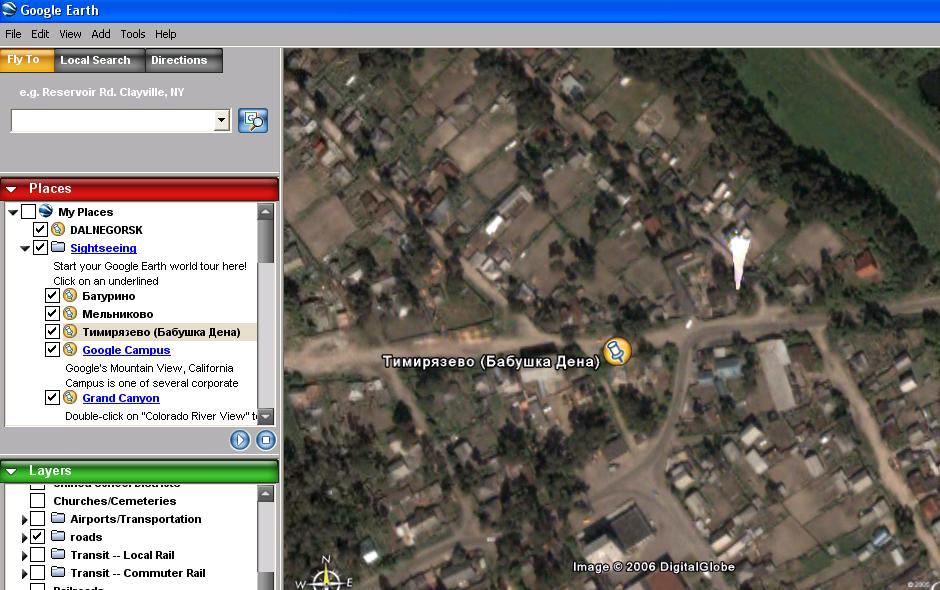Click the Grand Canyon link
940x590 pixels.
coord(120,398)
